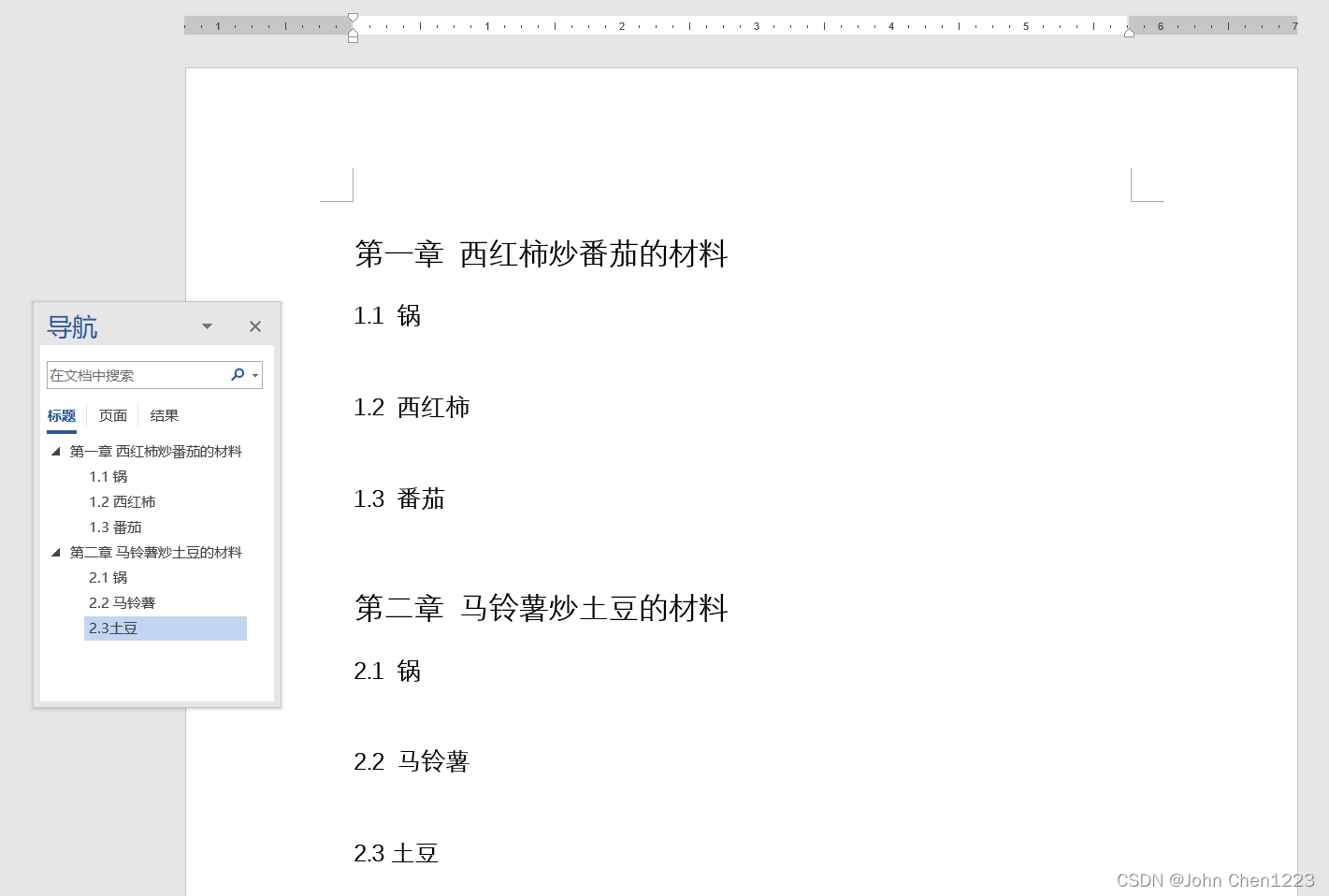Jump to 2.2 马铃薯 in navigation pane
The width and height of the screenshot is (1329, 896).
(x=123, y=603)
